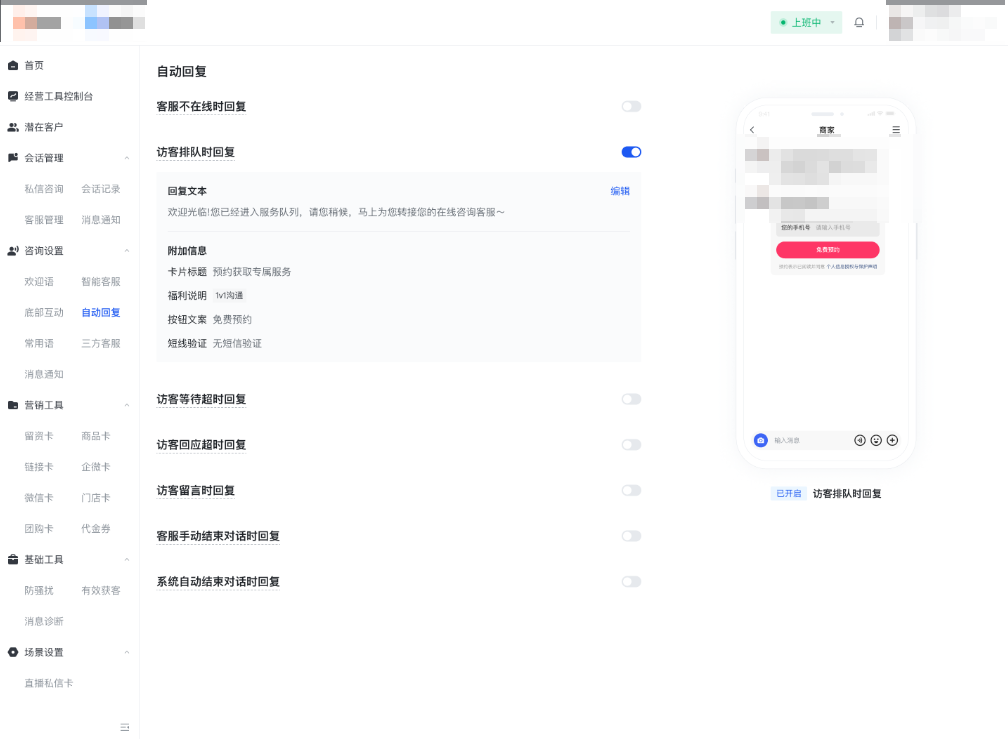Screen dimensions: 1008x739
Task: Toggle on 系统自动结束对话时回复
Action: (x=631, y=581)
